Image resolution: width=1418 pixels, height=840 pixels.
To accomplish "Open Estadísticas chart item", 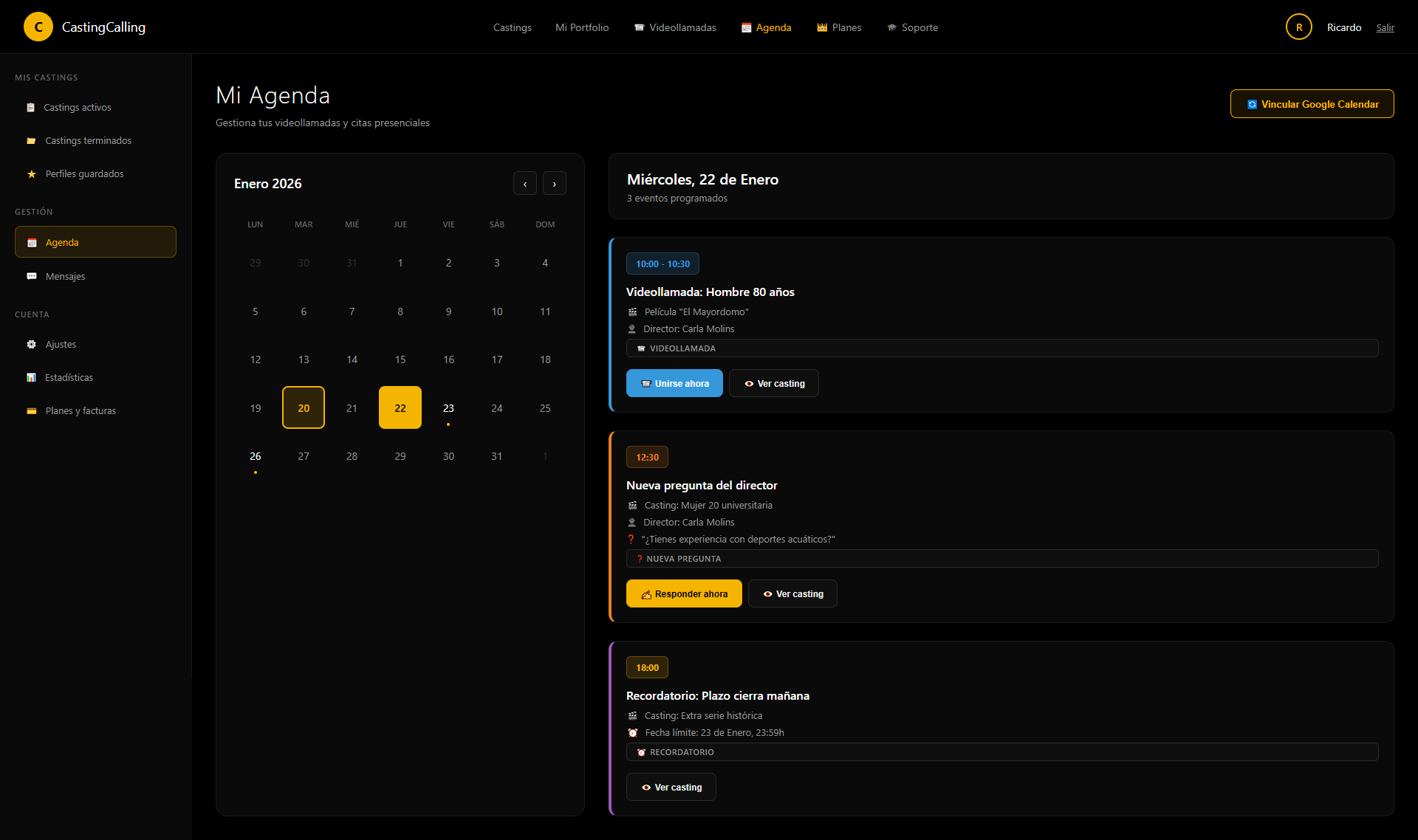I will (69, 377).
